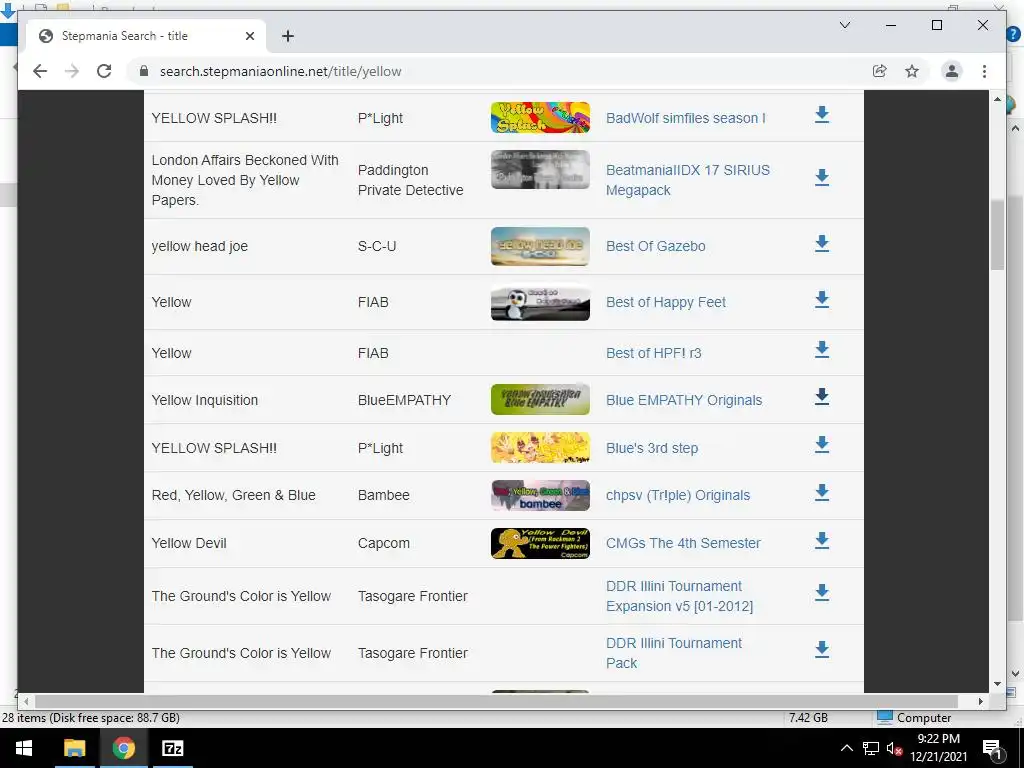Click the address bar URL
Viewport: 1024px width, 768px height.
[x=280, y=71]
